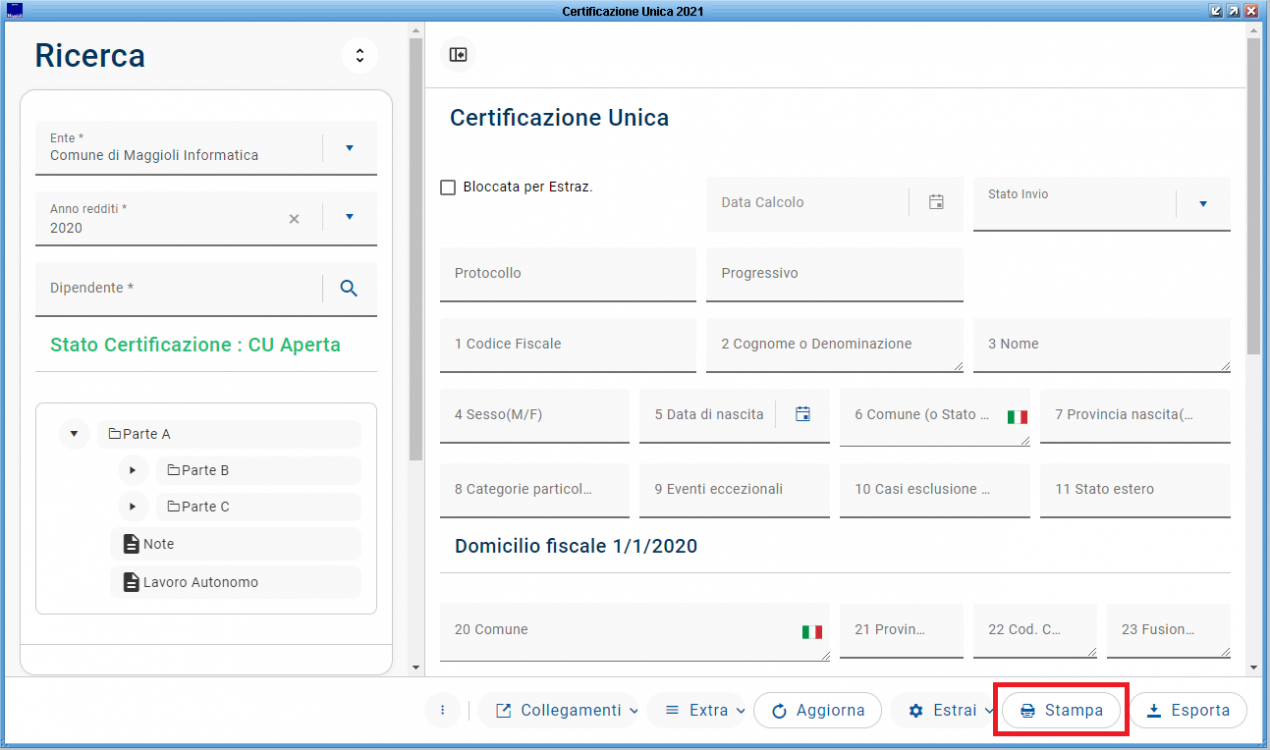Click the 10 Casi esclusione field
This screenshot has height=750, width=1270.
tap(935, 490)
